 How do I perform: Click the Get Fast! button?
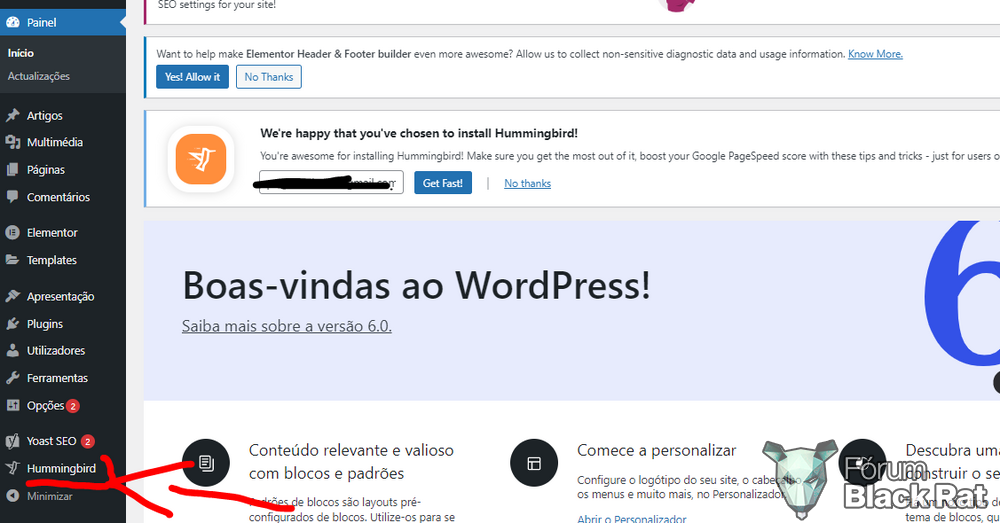click(x=443, y=183)
